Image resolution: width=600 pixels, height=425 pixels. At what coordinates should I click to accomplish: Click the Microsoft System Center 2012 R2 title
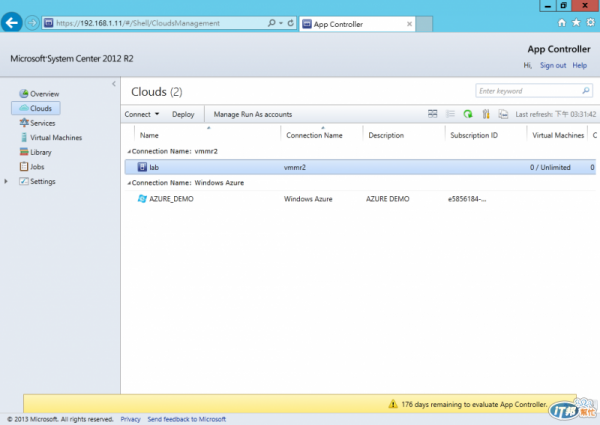point(72,59)
